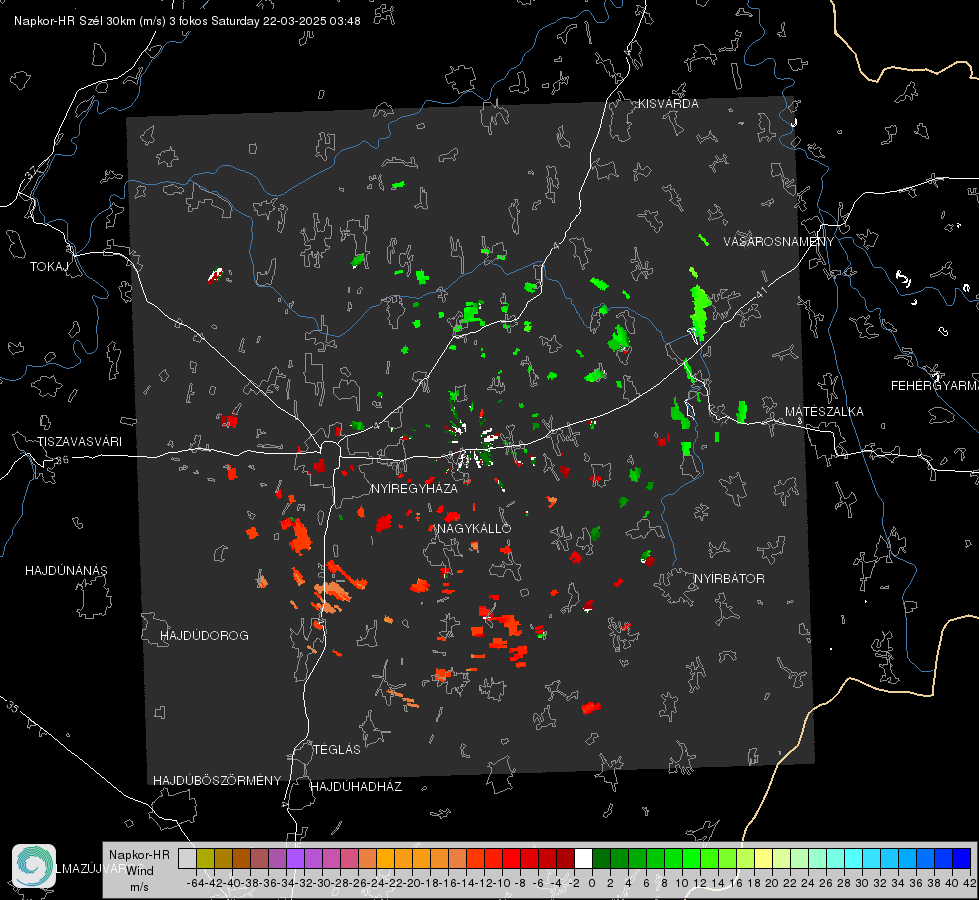
Task: Click the FEHÉRGYARMAT label at right edge
Action: pos(934,386)
